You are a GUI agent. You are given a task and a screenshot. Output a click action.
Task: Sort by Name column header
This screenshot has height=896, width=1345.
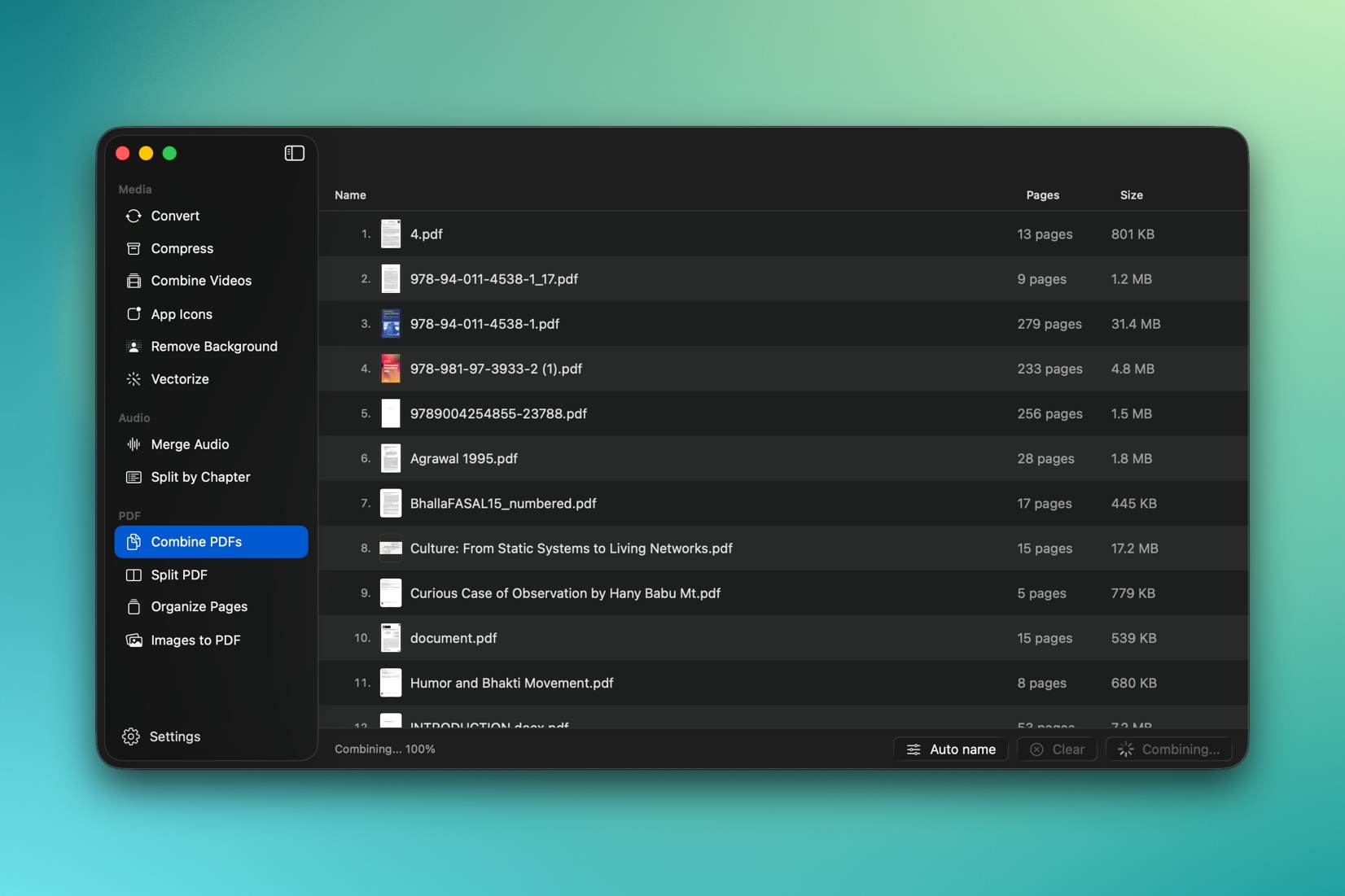[350, 195]
